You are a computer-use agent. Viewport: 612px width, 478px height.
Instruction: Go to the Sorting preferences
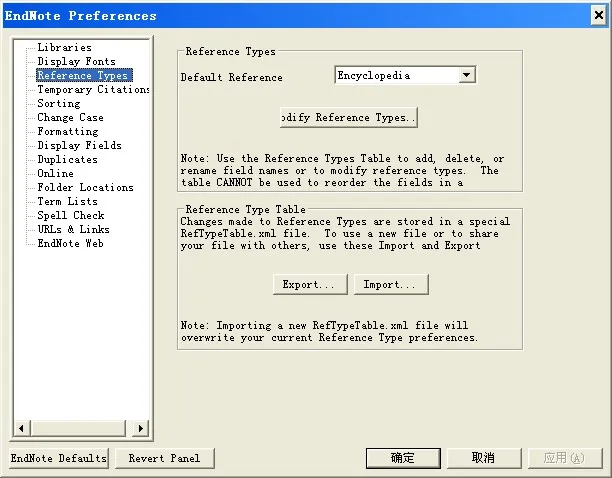point(59,103)
